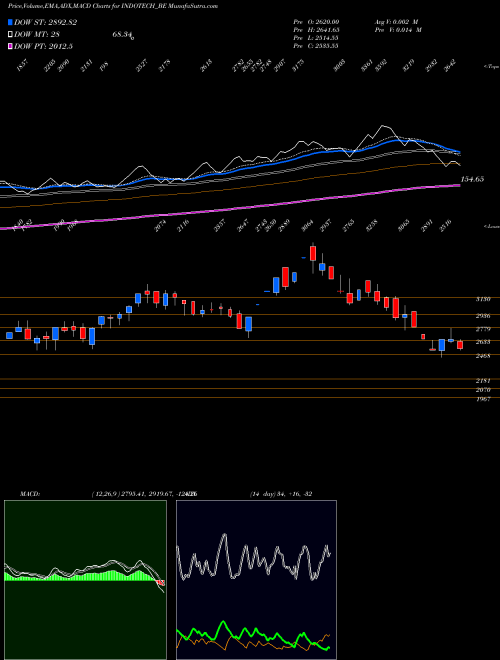Click the 'Pre O: 2620.00' open value

coord(316,22)
